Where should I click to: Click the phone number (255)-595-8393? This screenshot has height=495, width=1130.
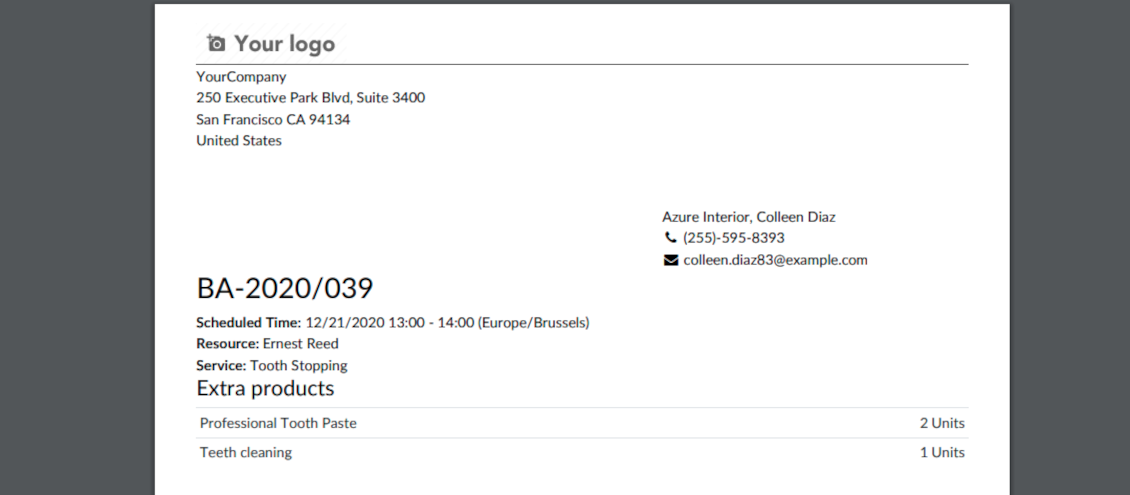pyautogui.click(x=733, y=238)
